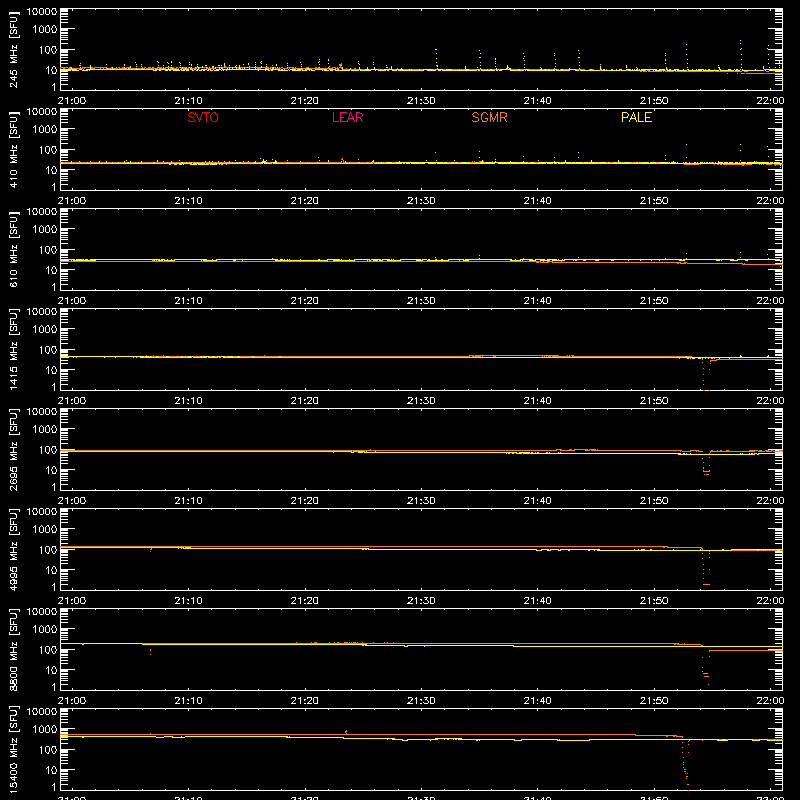
Task: Click the 21:00 time label of the 1415 MHz plot
Action: point(71,401)
